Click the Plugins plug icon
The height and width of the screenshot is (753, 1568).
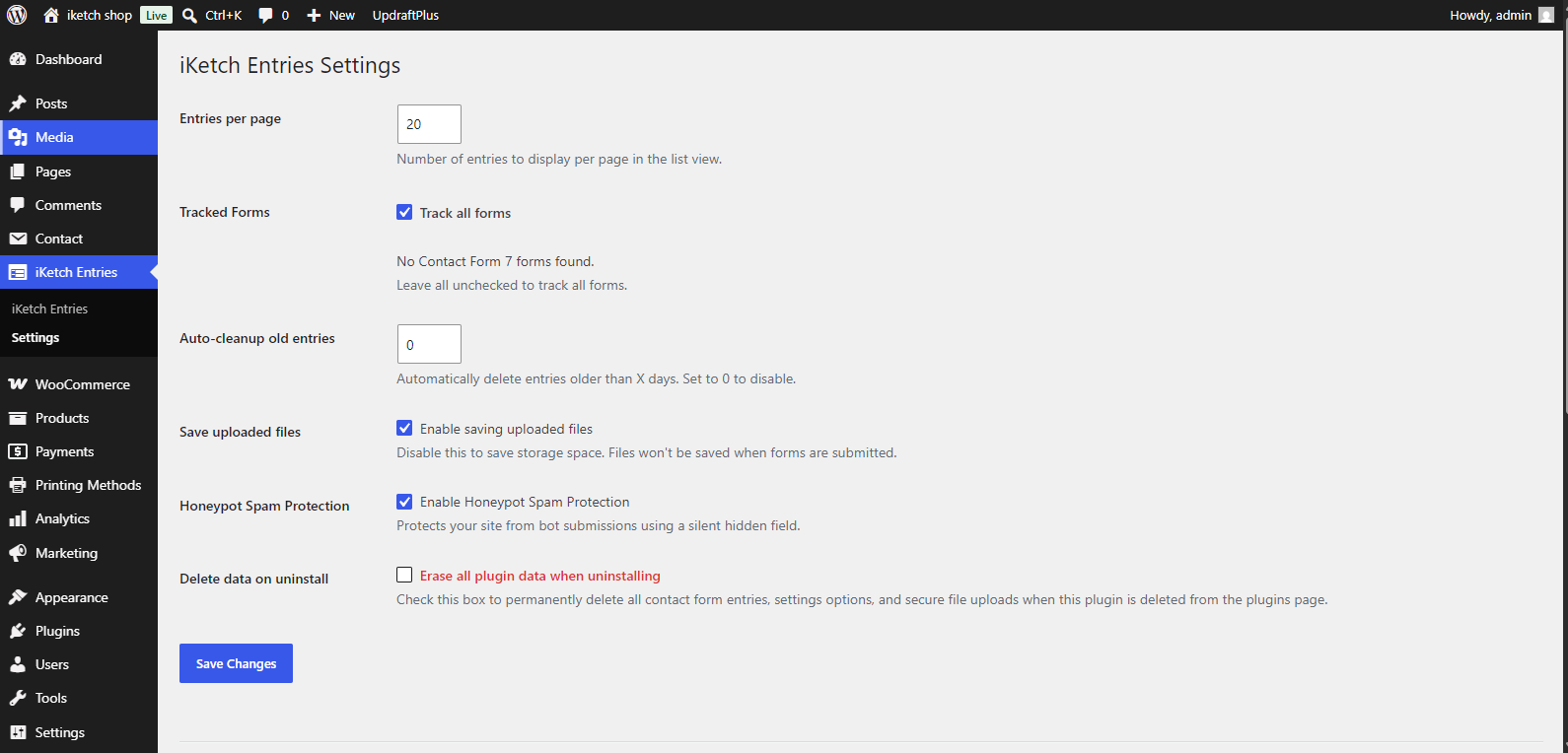click(x=18, y=631)
